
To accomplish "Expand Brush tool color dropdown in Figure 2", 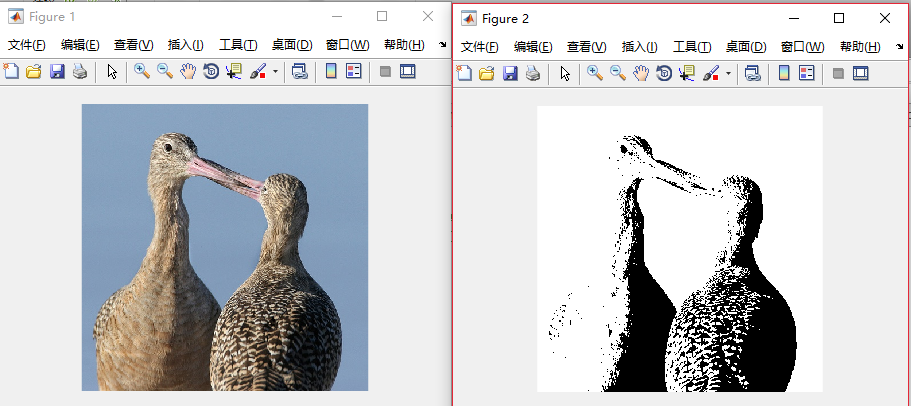I will coord(728,74).
